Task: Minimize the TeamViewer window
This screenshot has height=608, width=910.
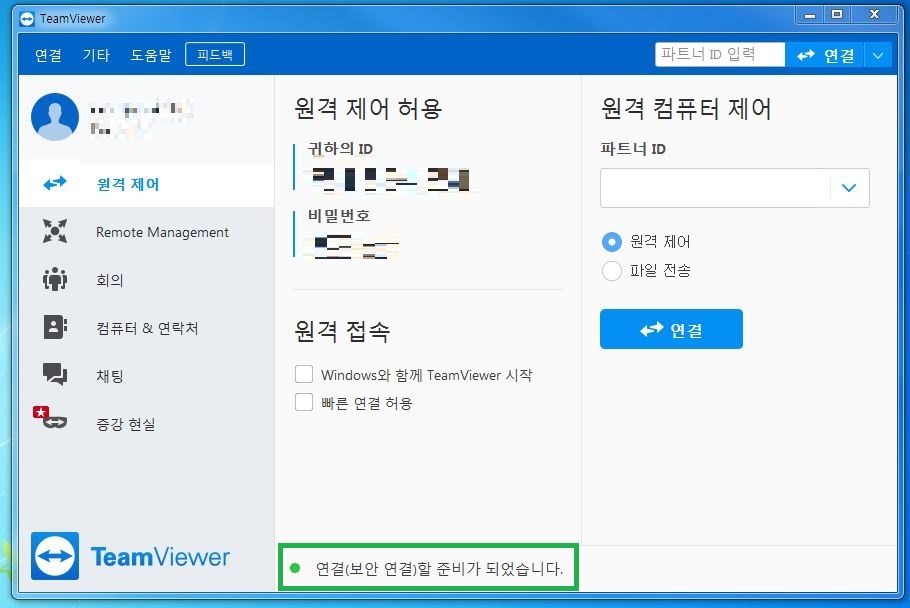Action: click(x=810, y=15)
